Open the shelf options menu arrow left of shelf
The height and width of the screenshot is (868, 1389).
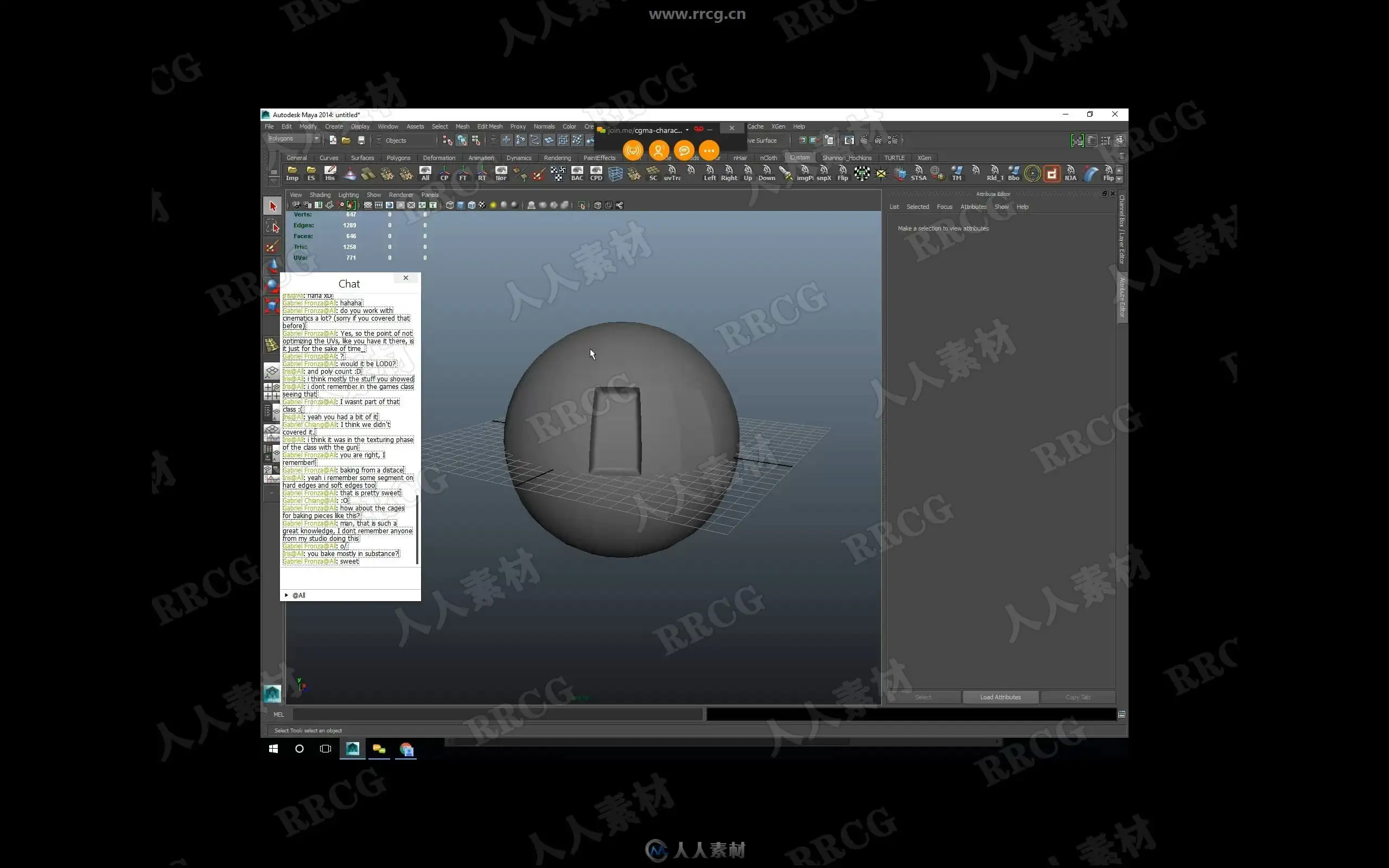[x=274, y=180]
